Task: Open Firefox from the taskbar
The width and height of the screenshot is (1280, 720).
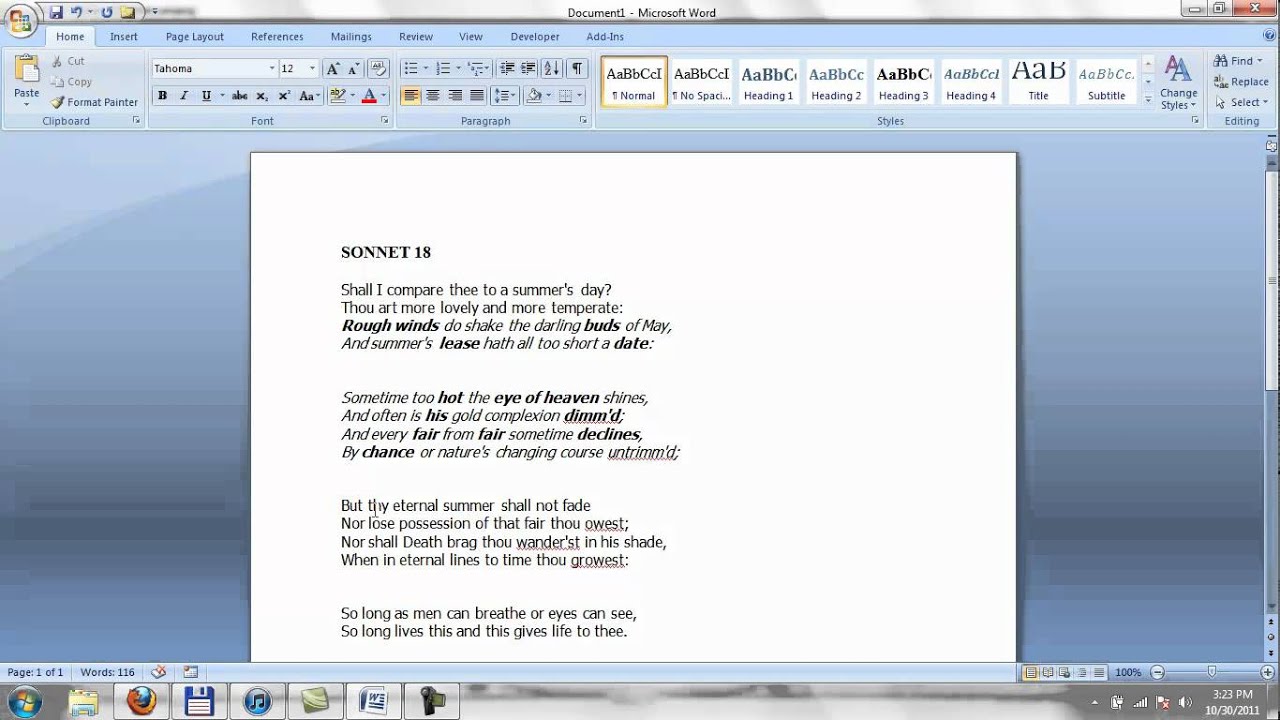Action: pos(142,701)
